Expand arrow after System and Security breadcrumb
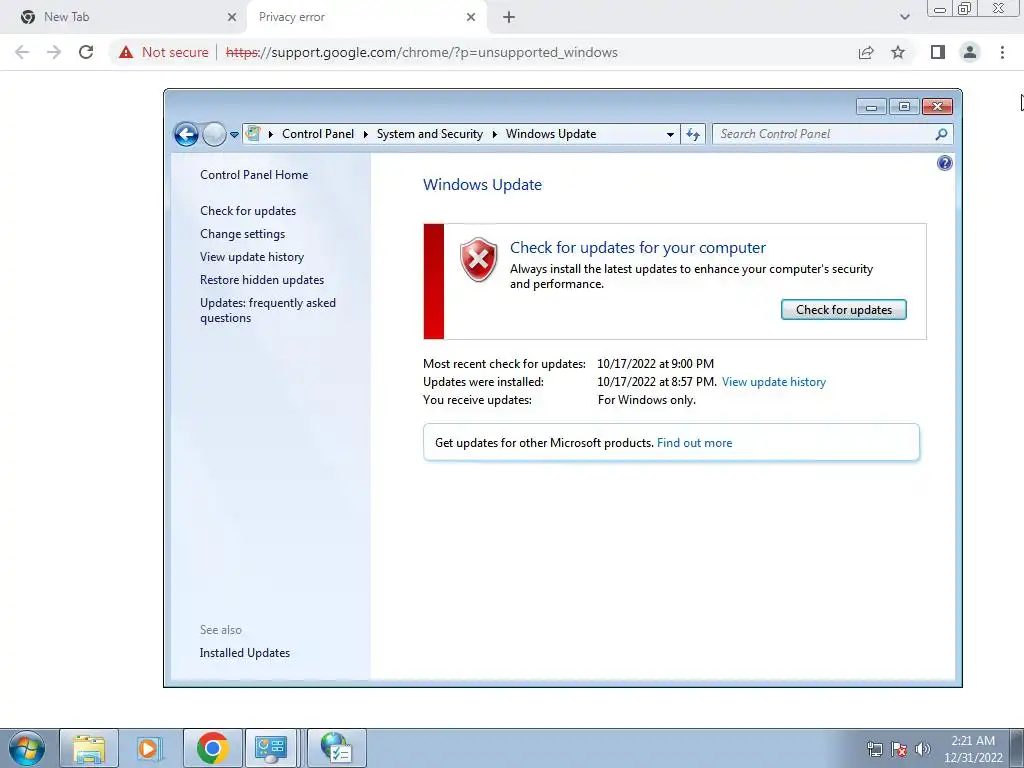Screen dimensions: 1024x768 pos(494,135)
